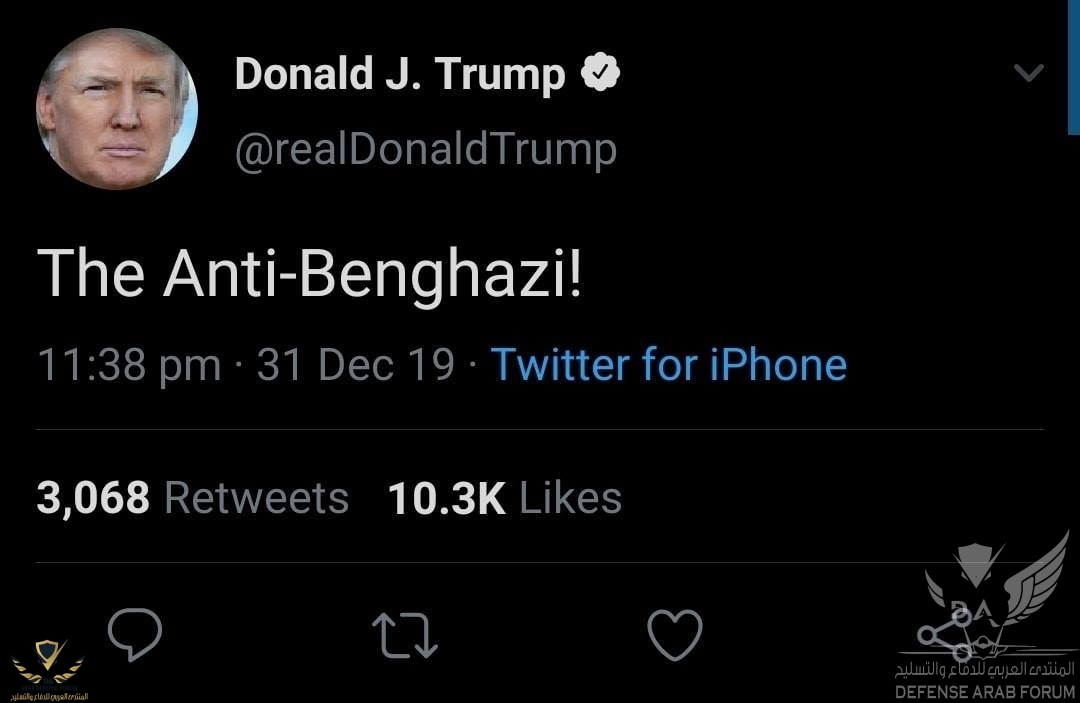Tap the retweet arrows icon
The width and height of the screenshot is (1080, 703).
pyautogui.click(x=404, y=635)
